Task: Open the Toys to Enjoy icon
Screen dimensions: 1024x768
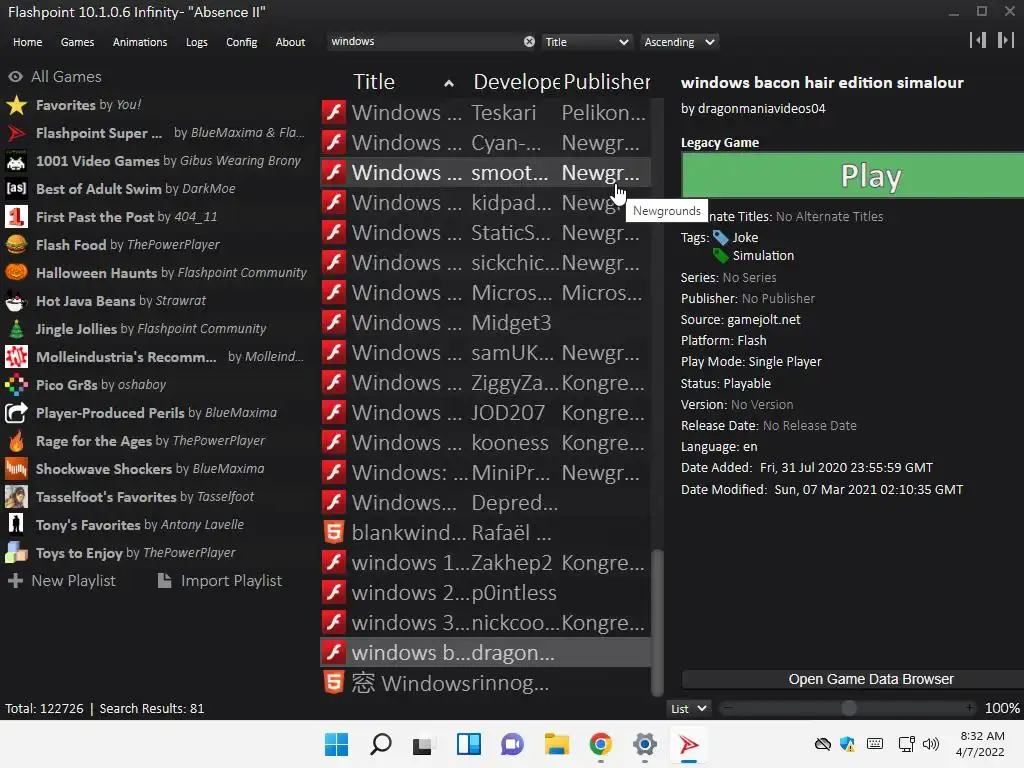Action: [x=16, y=553]
